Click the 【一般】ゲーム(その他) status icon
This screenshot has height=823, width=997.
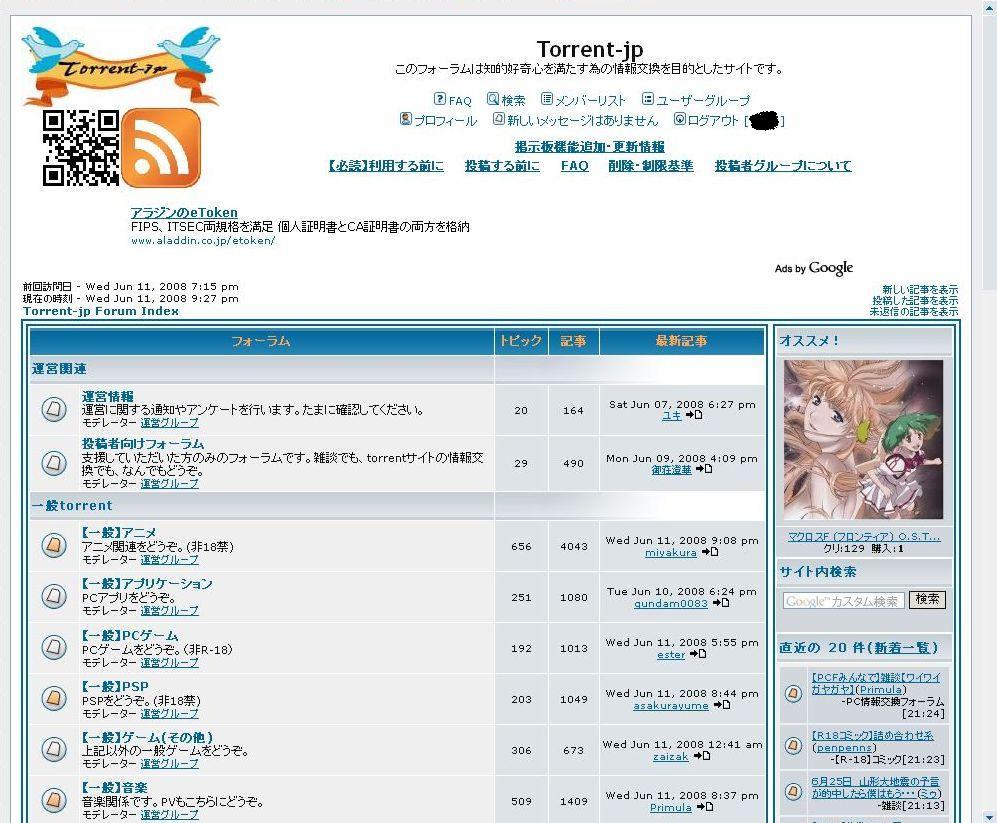[x=54, y=749]
